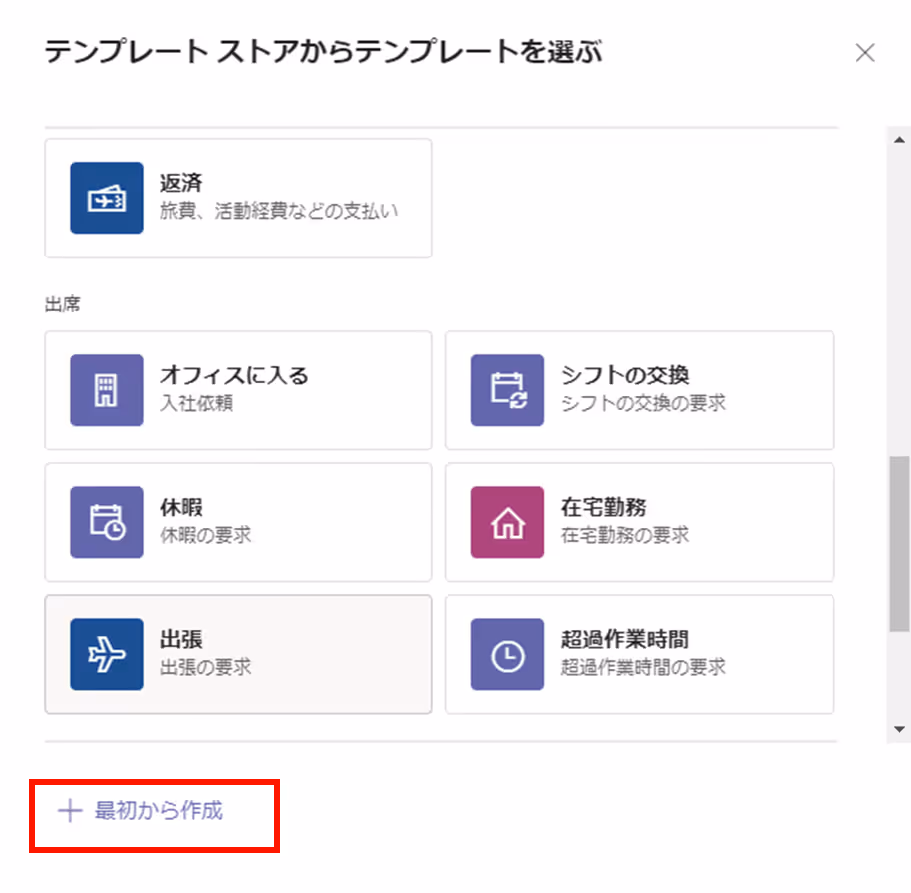Click 最初から作成 to create from scratch

point(159,810)
